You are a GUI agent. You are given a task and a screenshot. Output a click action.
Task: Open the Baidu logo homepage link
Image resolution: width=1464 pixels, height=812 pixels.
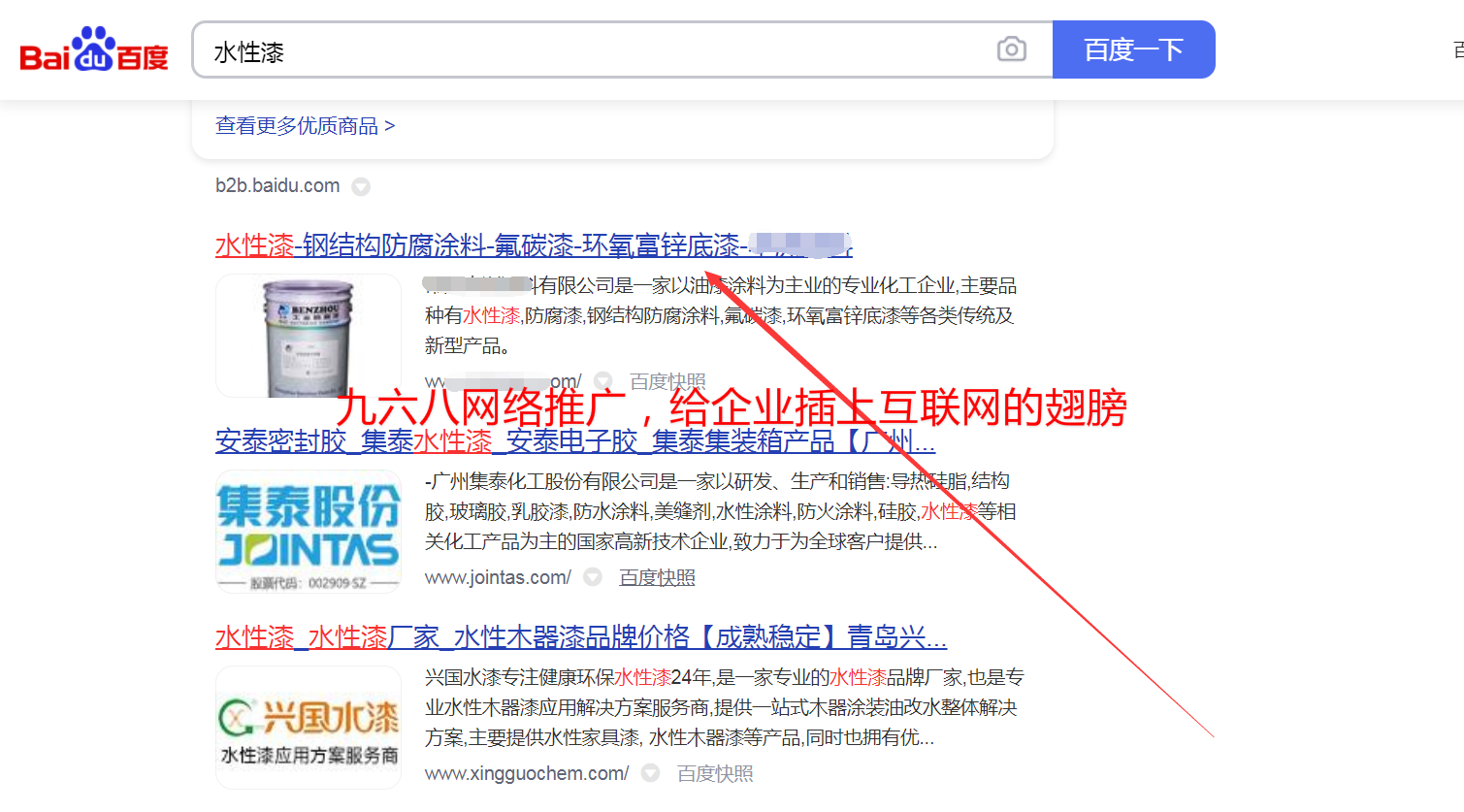coord(94,49)
